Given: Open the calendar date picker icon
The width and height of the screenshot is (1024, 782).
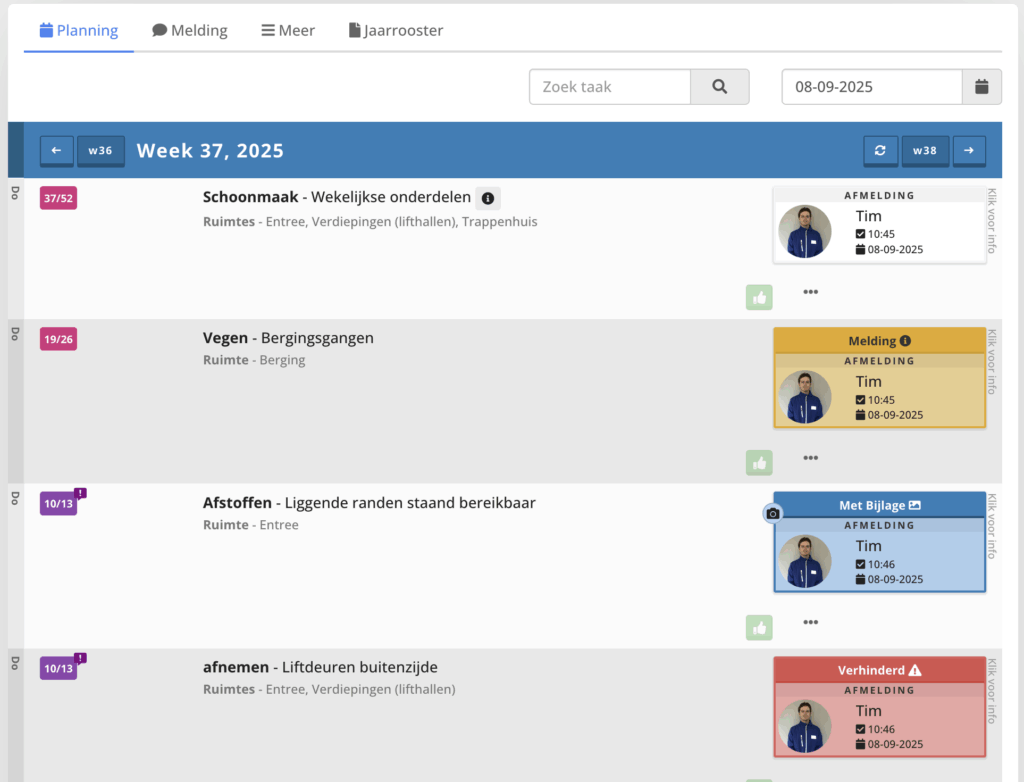Looking at the screenshot, I should pyautogui.click(x=981, y=87).
